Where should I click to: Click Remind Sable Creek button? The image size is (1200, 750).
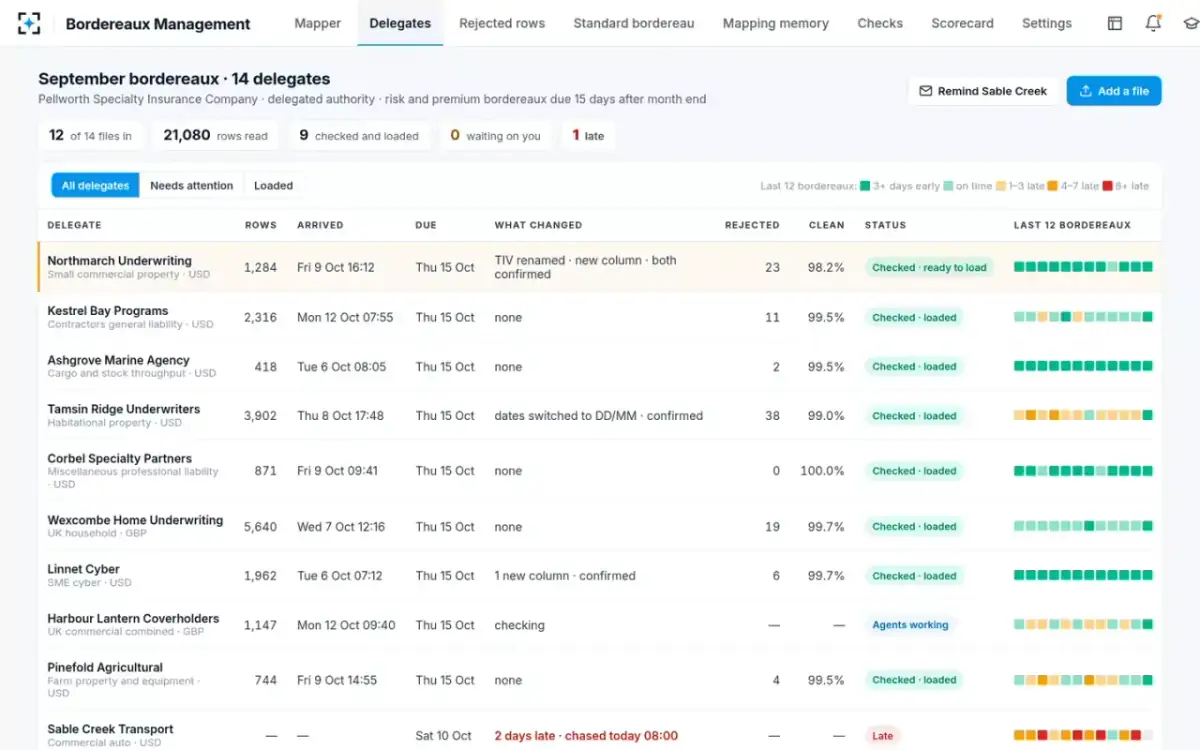983,91
